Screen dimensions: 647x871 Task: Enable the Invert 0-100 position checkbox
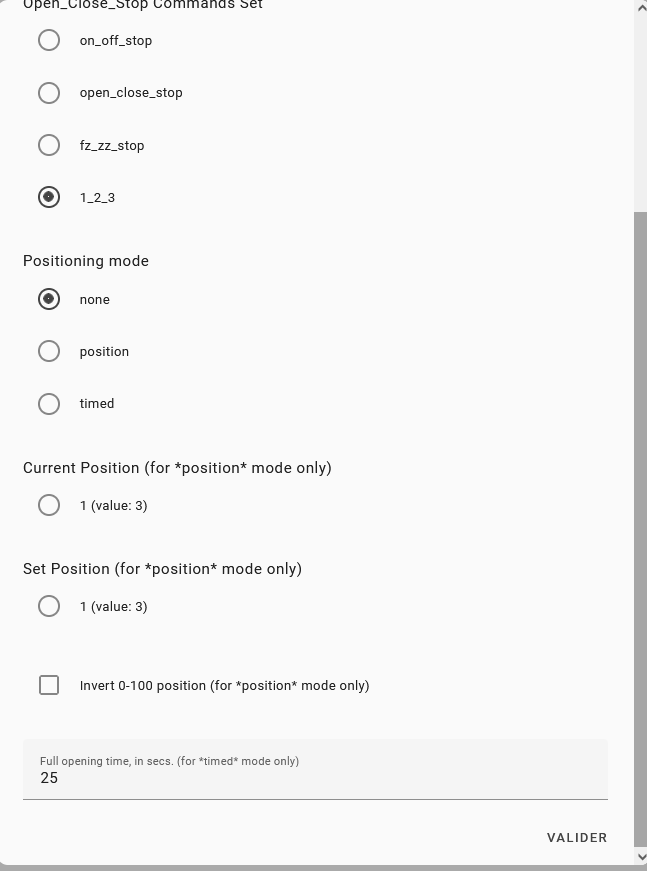pyautogui.click(x=49, y=685)
